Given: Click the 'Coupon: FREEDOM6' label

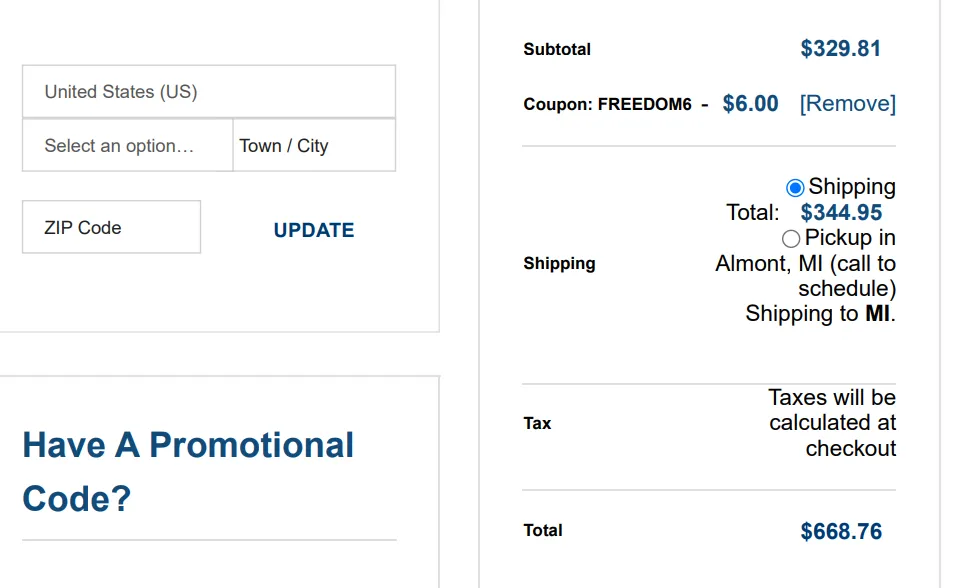Looking at the screenshot, I should point(607,105).
